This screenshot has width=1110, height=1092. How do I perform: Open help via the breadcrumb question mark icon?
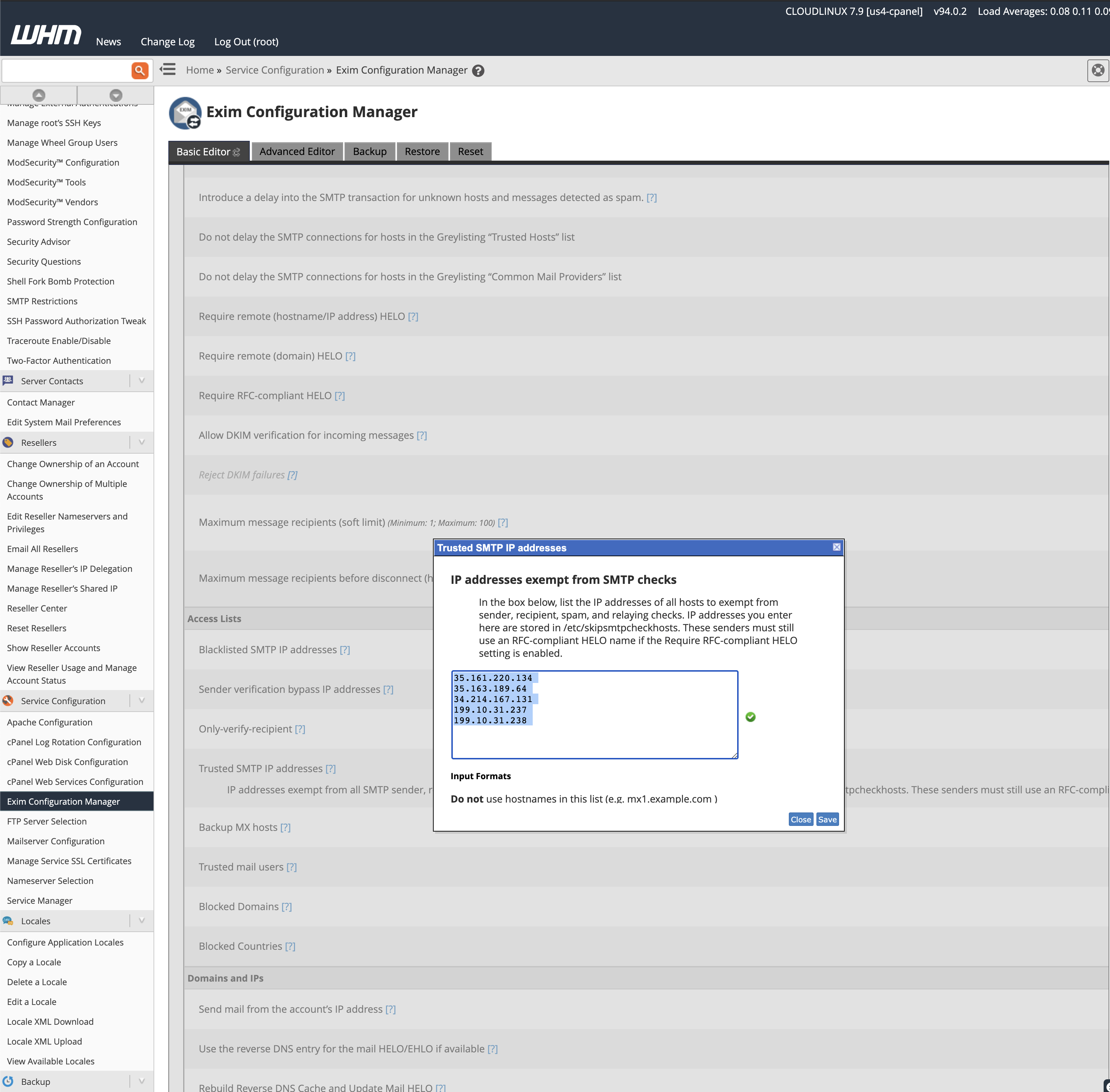click(478, 70)
